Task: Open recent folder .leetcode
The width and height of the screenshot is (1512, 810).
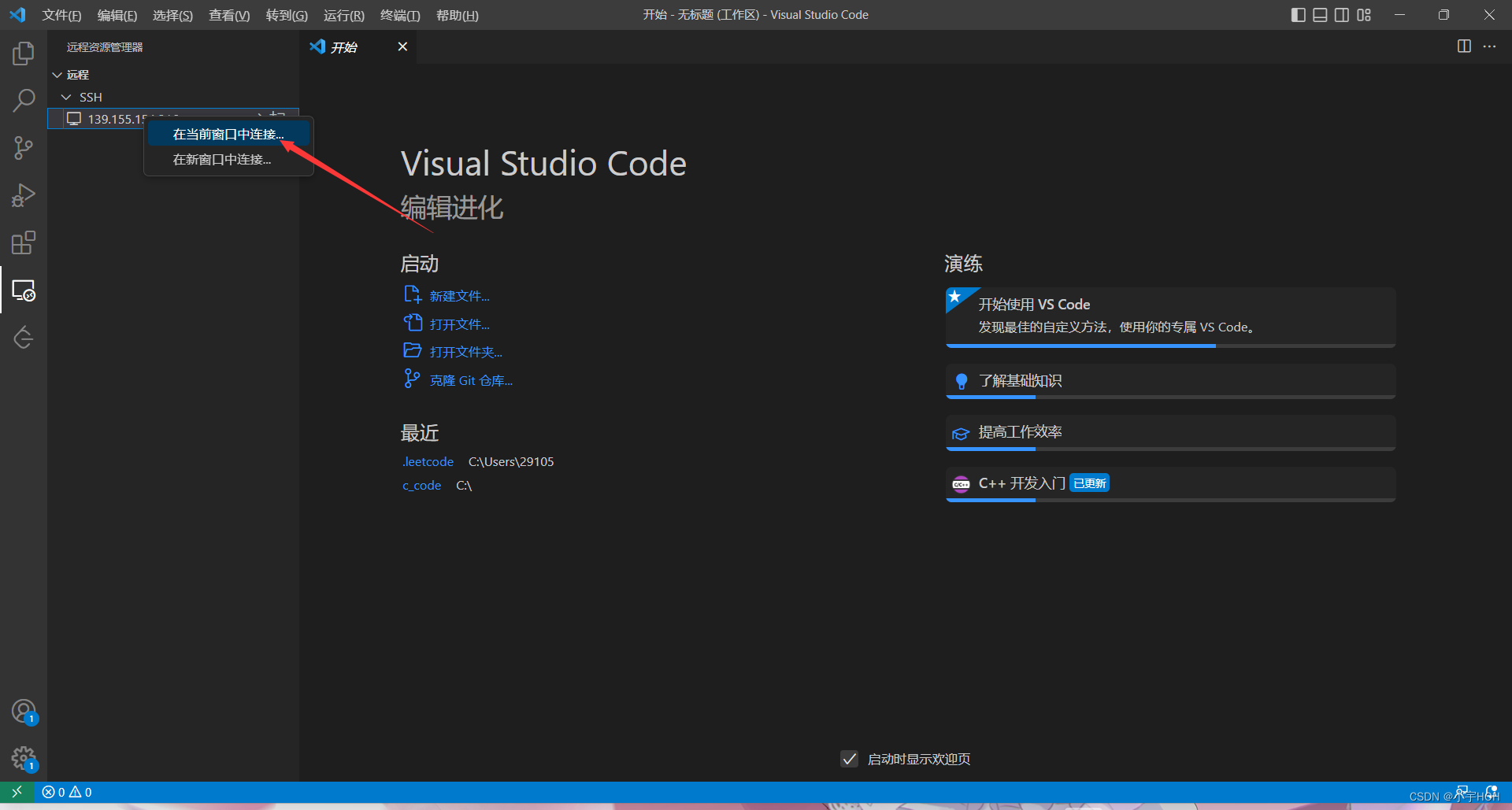Action: (x=428, y=461)
